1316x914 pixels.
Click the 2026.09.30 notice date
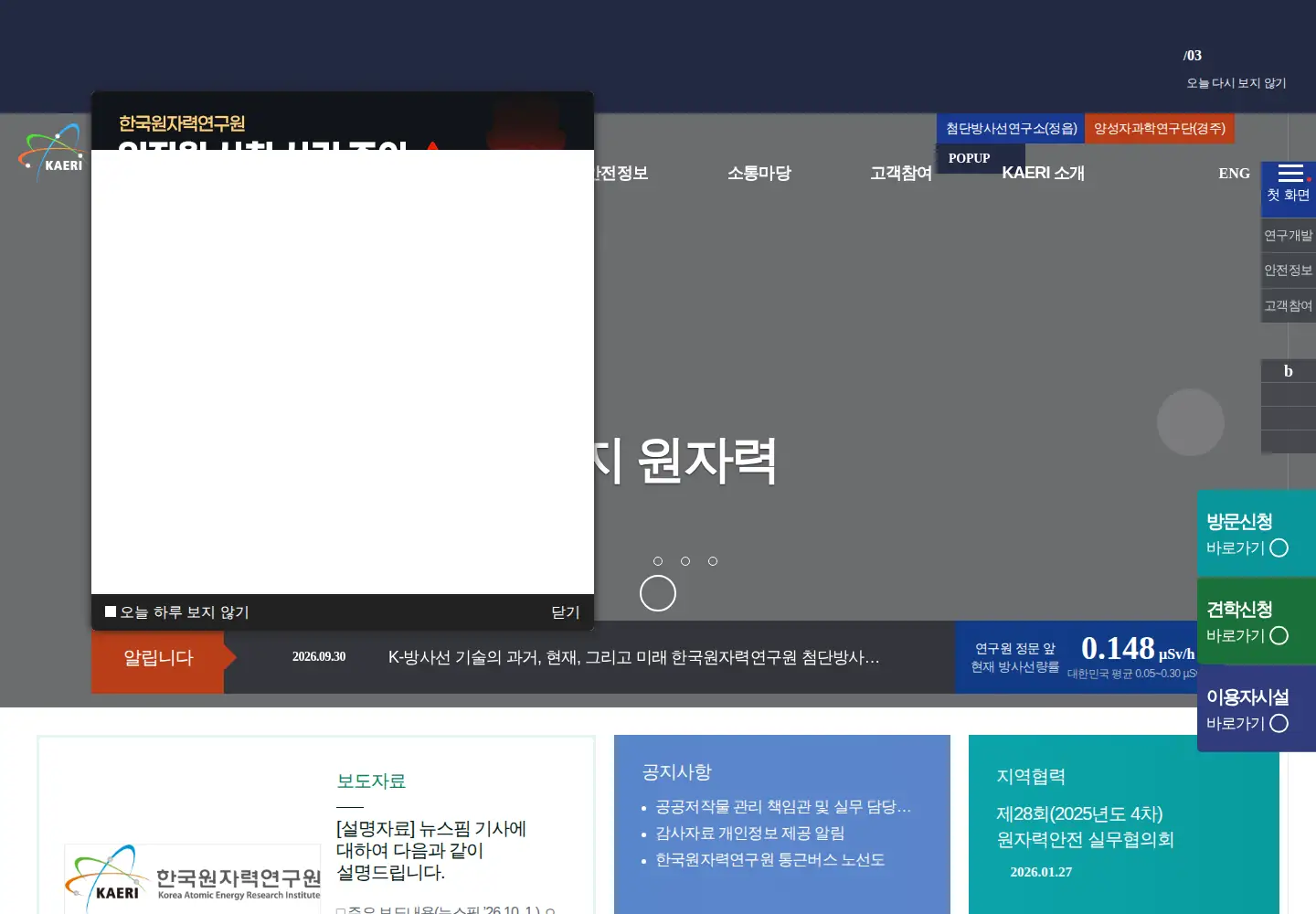click(x=319, y=656)
